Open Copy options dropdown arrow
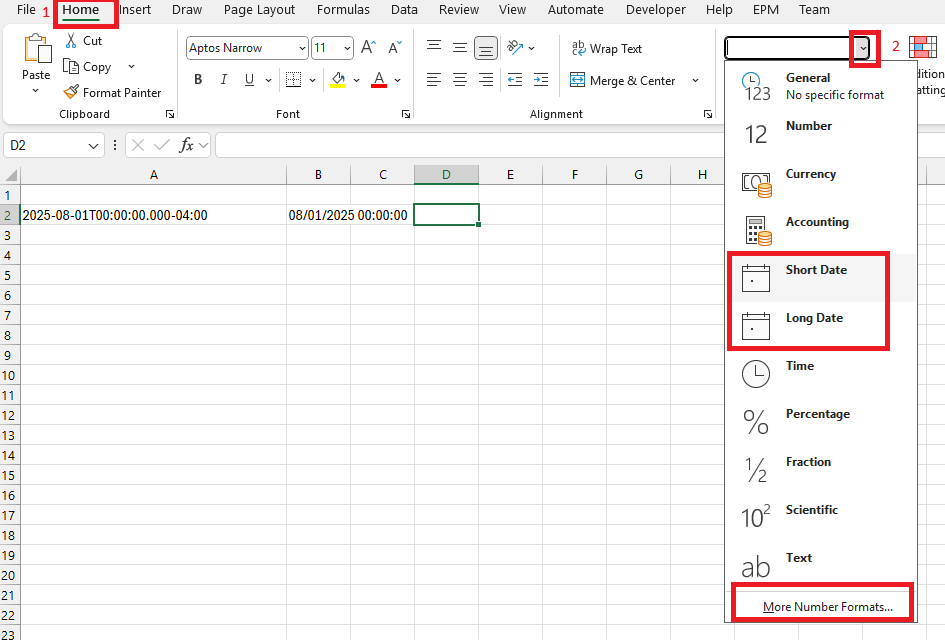Screen dimensions: 945x640 coord(131,66)
